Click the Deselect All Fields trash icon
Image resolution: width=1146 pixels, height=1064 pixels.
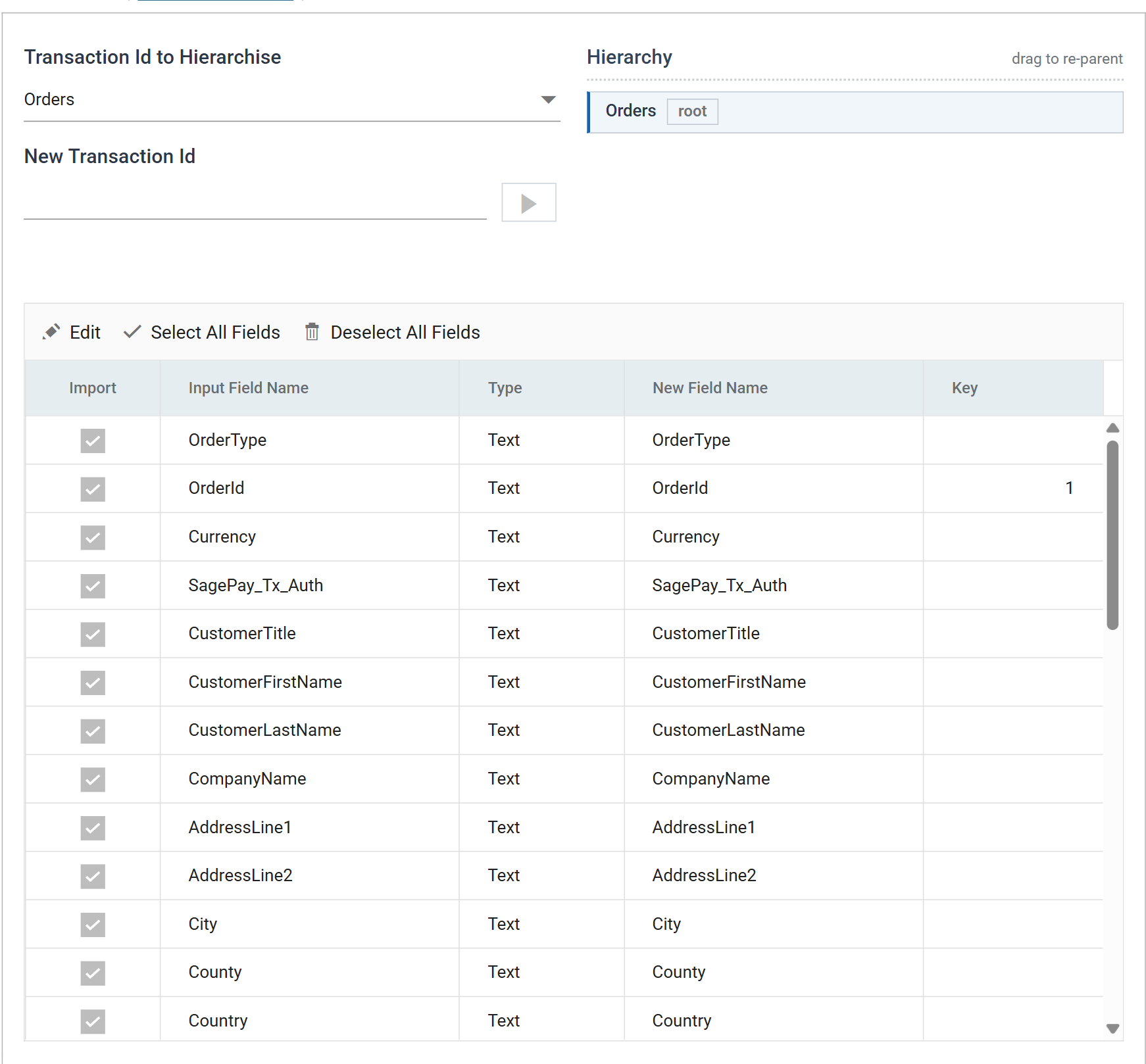click(312, 332)
